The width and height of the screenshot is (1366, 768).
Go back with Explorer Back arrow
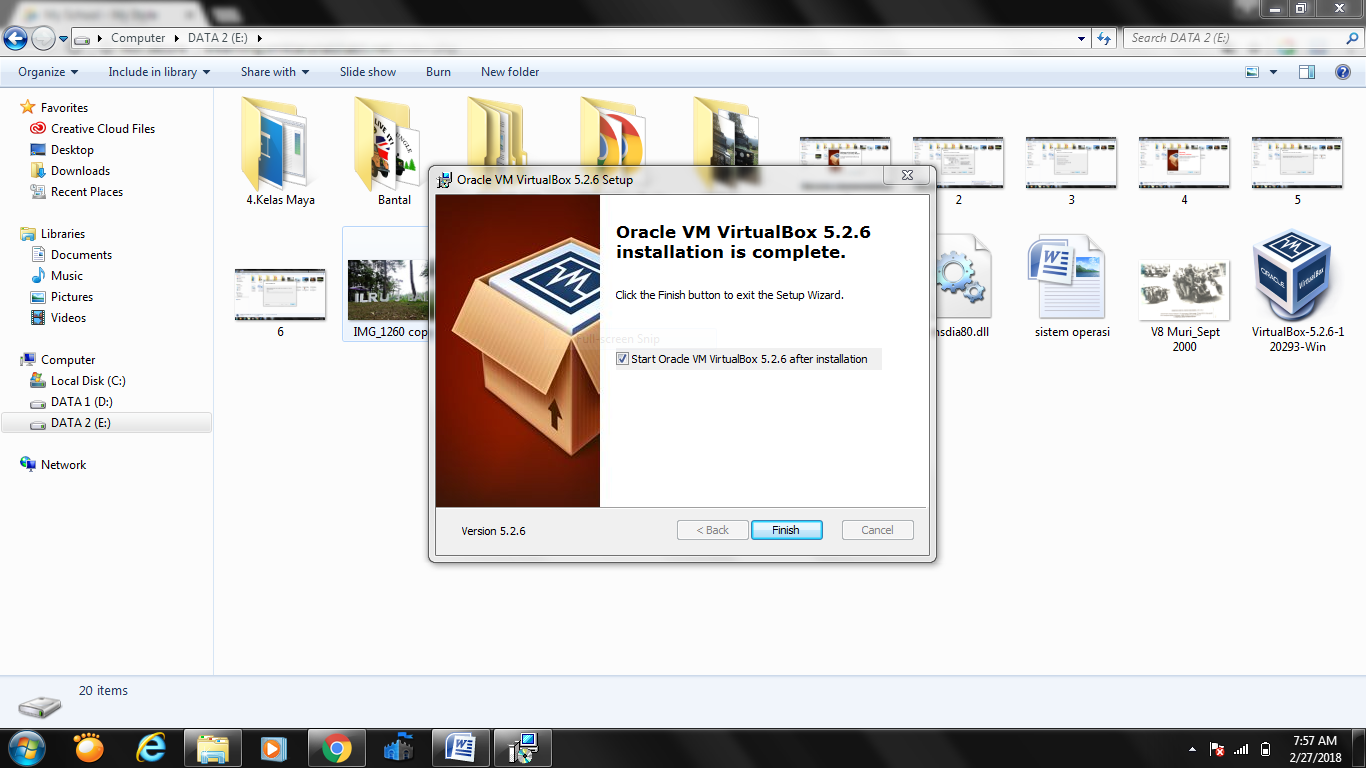(x=15, y=38)
